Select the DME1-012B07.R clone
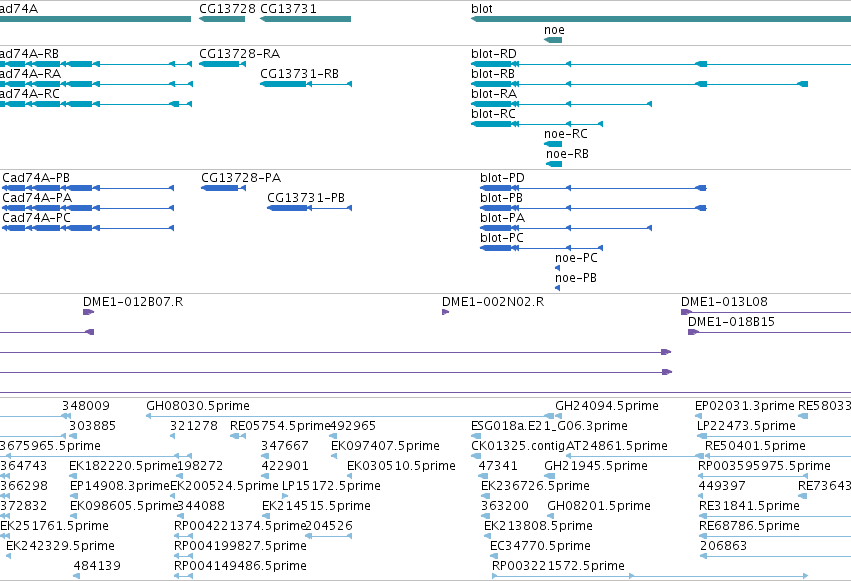 [x=88, y=312]
